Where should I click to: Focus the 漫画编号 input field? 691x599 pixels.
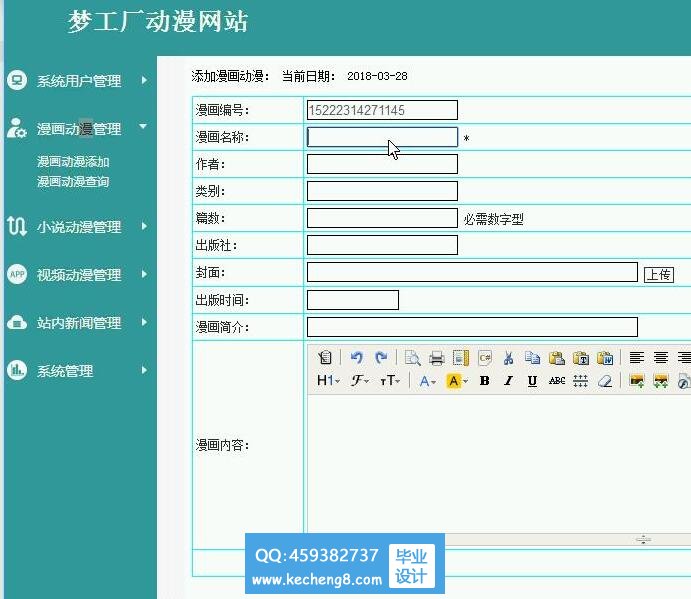pyautogui.click(x=382, y=110)
